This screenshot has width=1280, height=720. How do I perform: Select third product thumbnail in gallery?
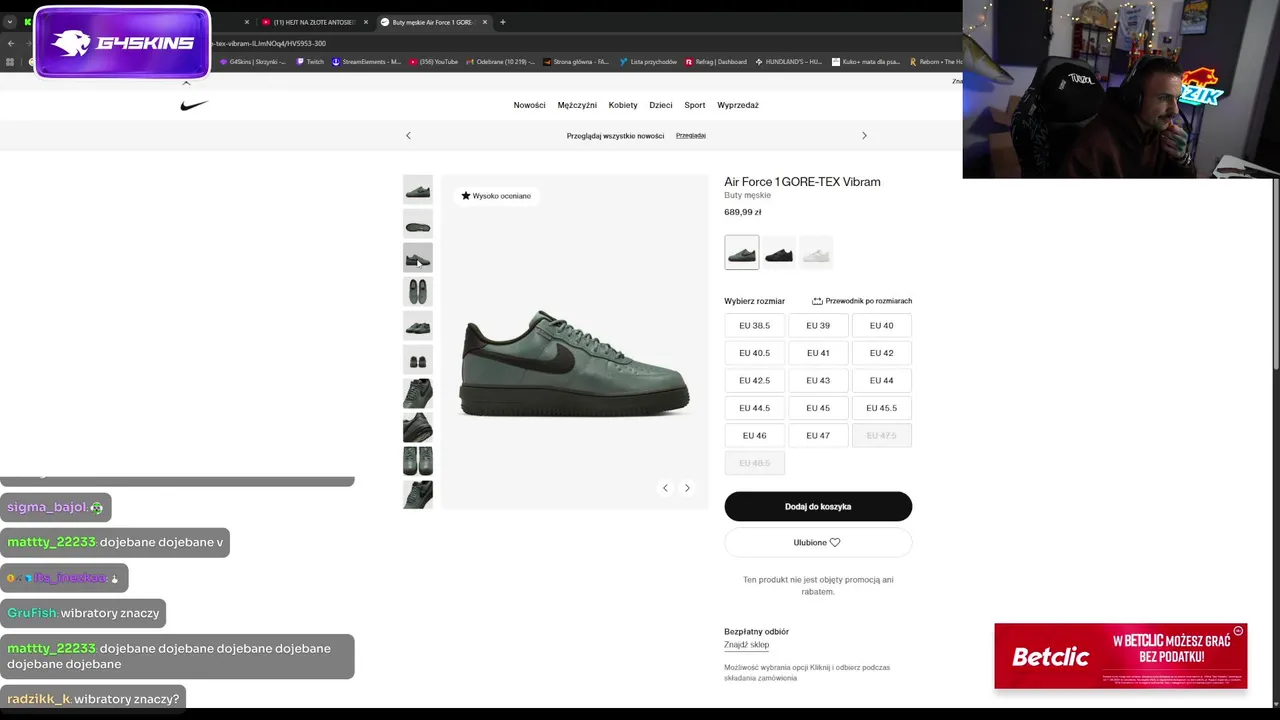[418, 258]
